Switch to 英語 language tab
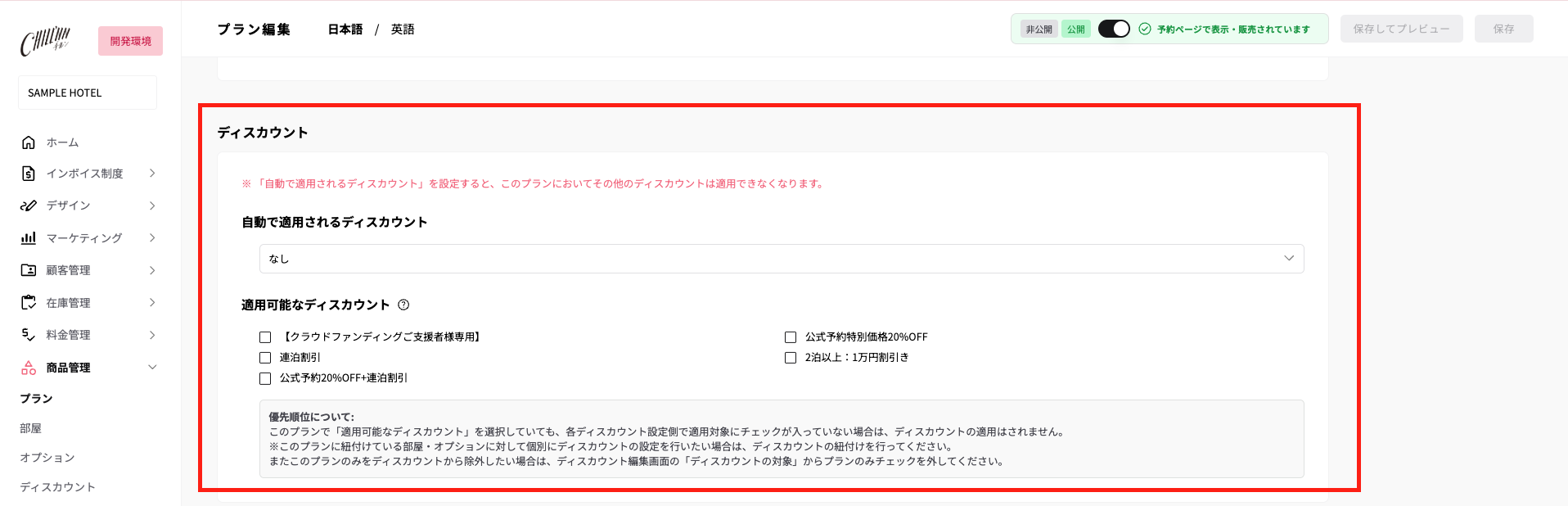 (403, 29)
